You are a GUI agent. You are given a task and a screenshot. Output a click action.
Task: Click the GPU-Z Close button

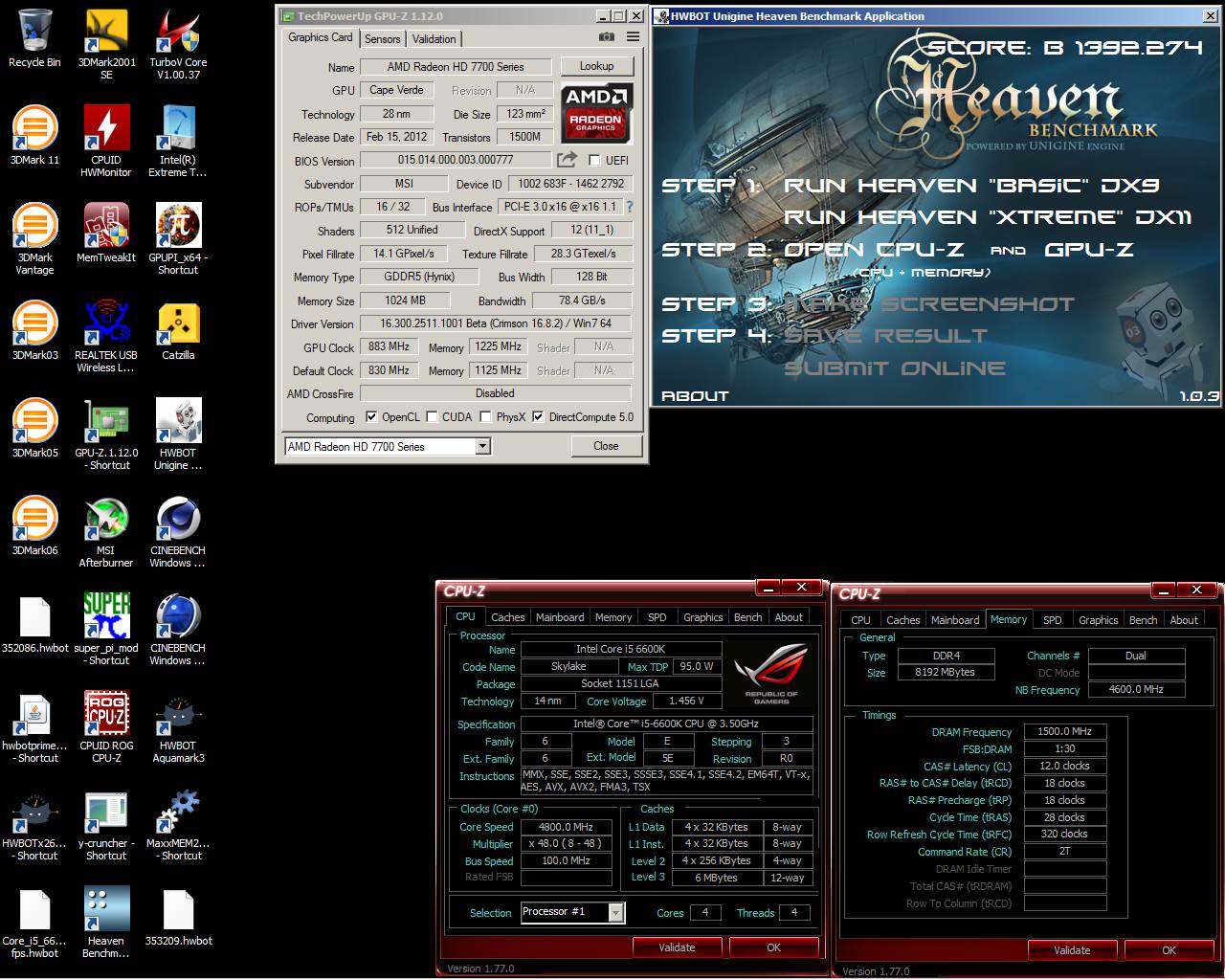pos(606,446)
